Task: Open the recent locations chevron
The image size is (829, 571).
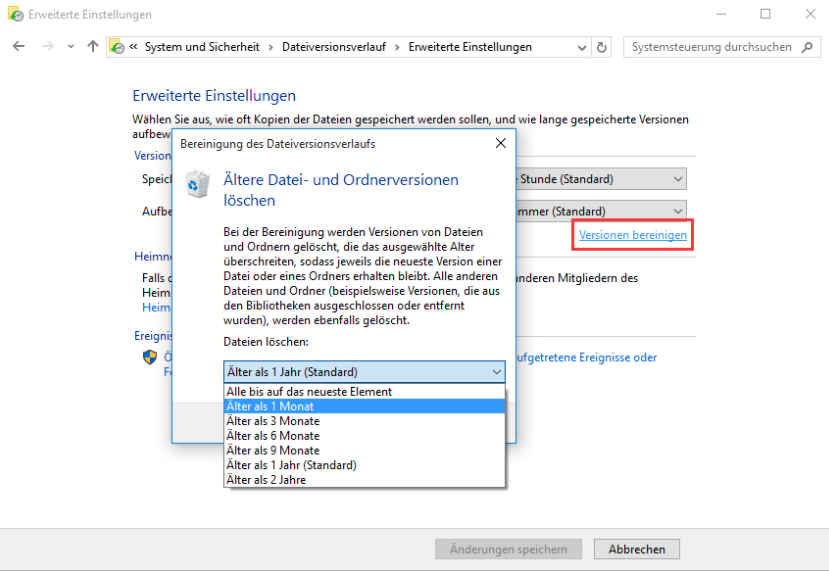Action: click(x=70, y=47)
